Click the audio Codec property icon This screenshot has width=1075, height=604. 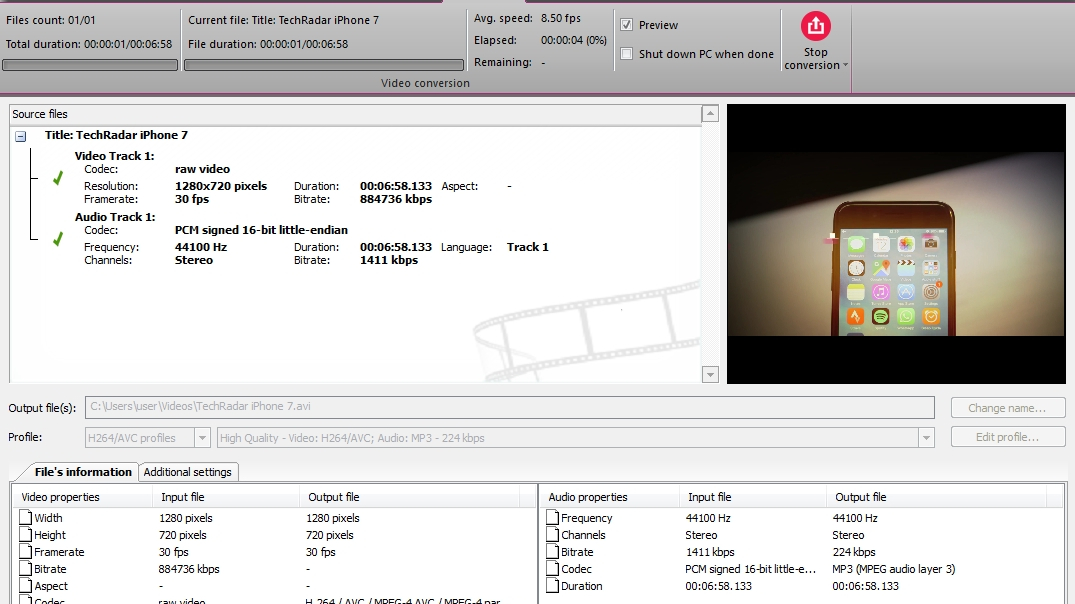coord(553,569)
